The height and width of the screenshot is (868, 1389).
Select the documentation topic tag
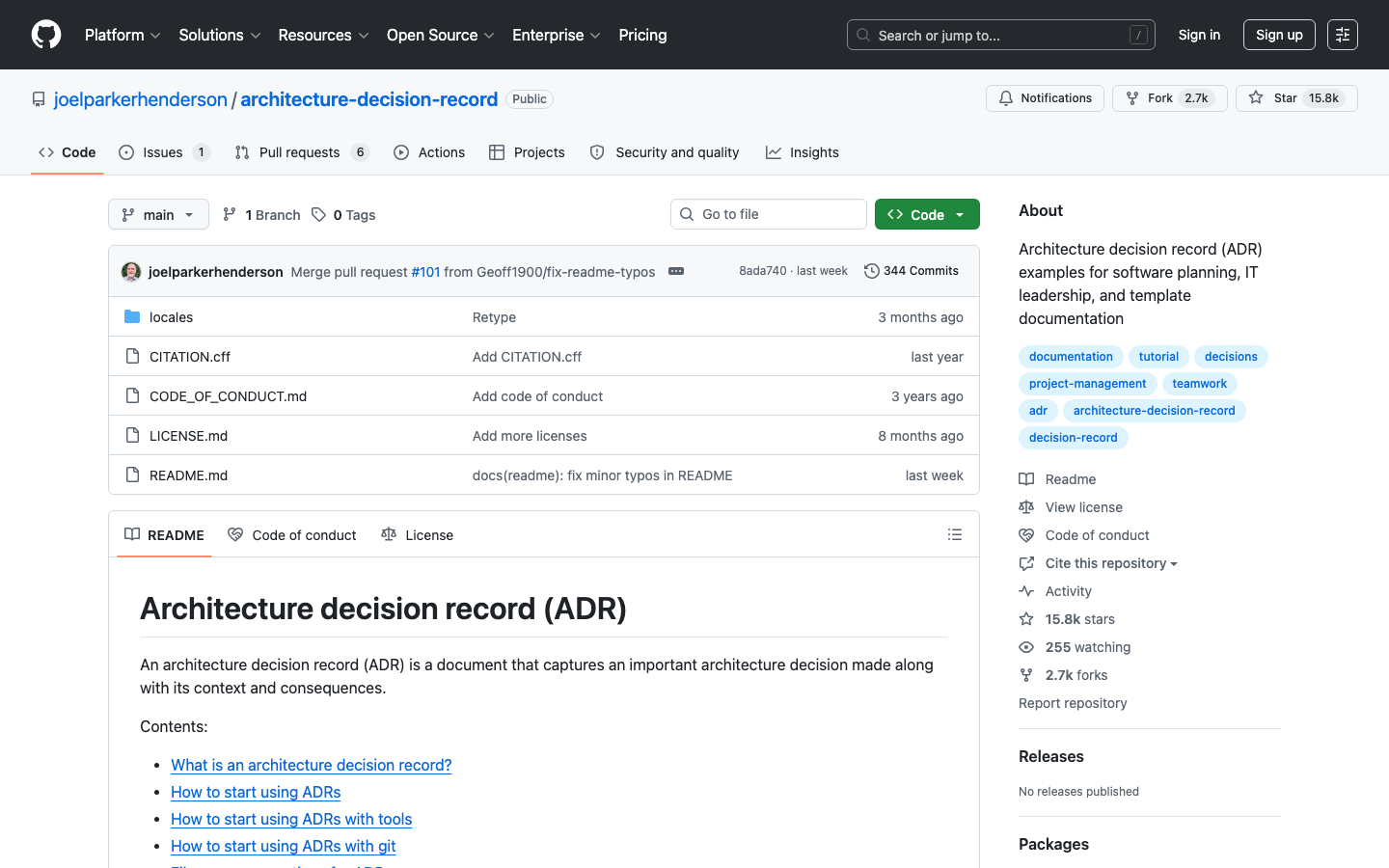point(1071,357)
